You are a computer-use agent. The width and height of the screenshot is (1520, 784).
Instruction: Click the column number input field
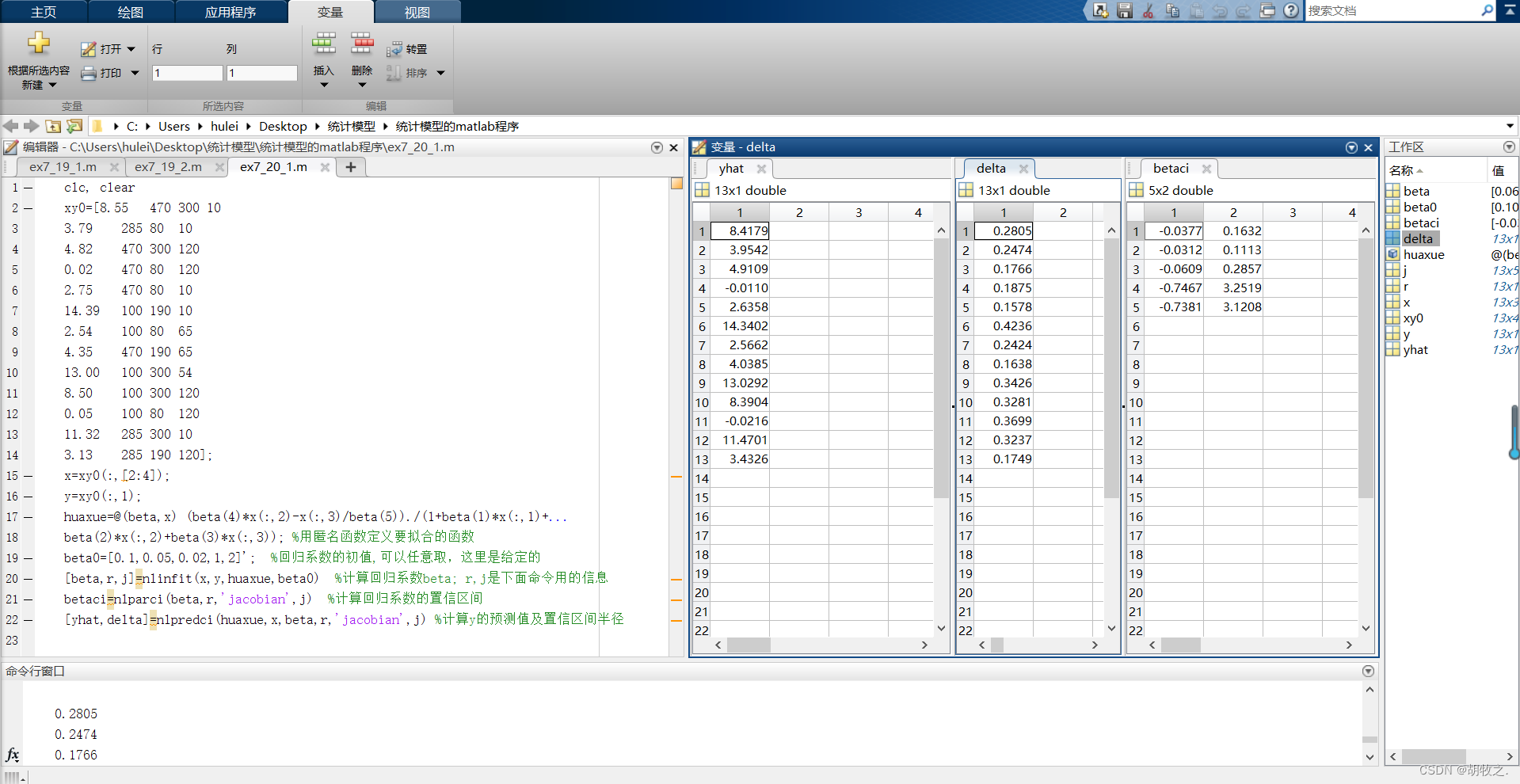click(x=261, y=73)
